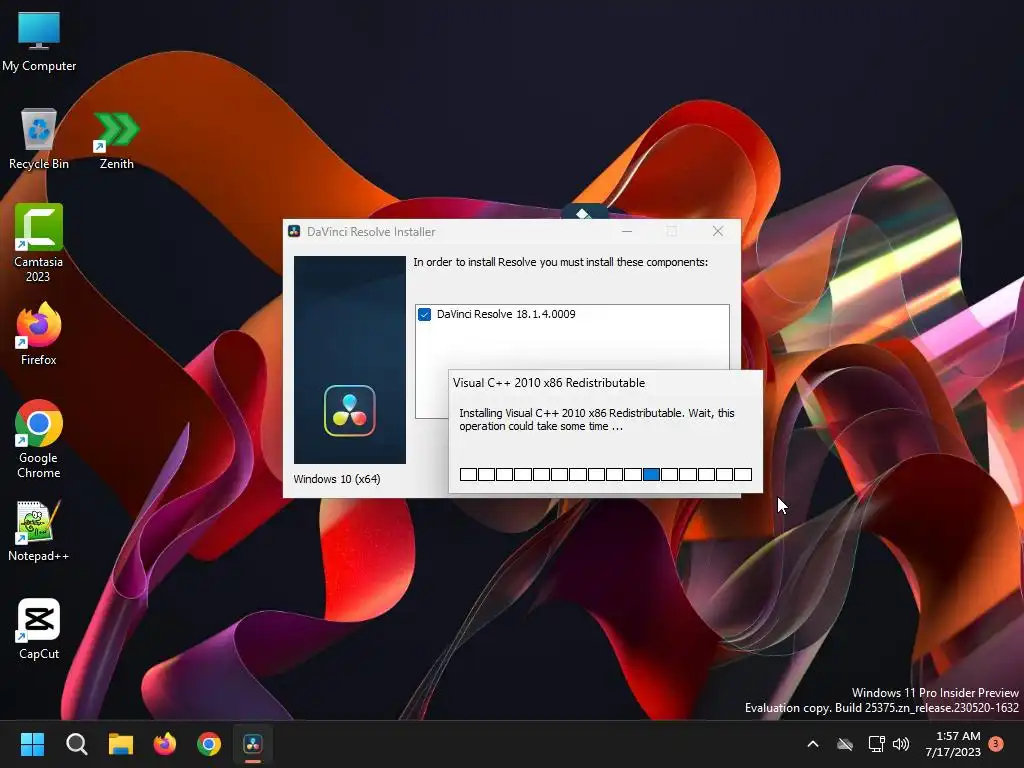
Task: Select the DaVinci Resolve taskbar icon
Action: 253,744
